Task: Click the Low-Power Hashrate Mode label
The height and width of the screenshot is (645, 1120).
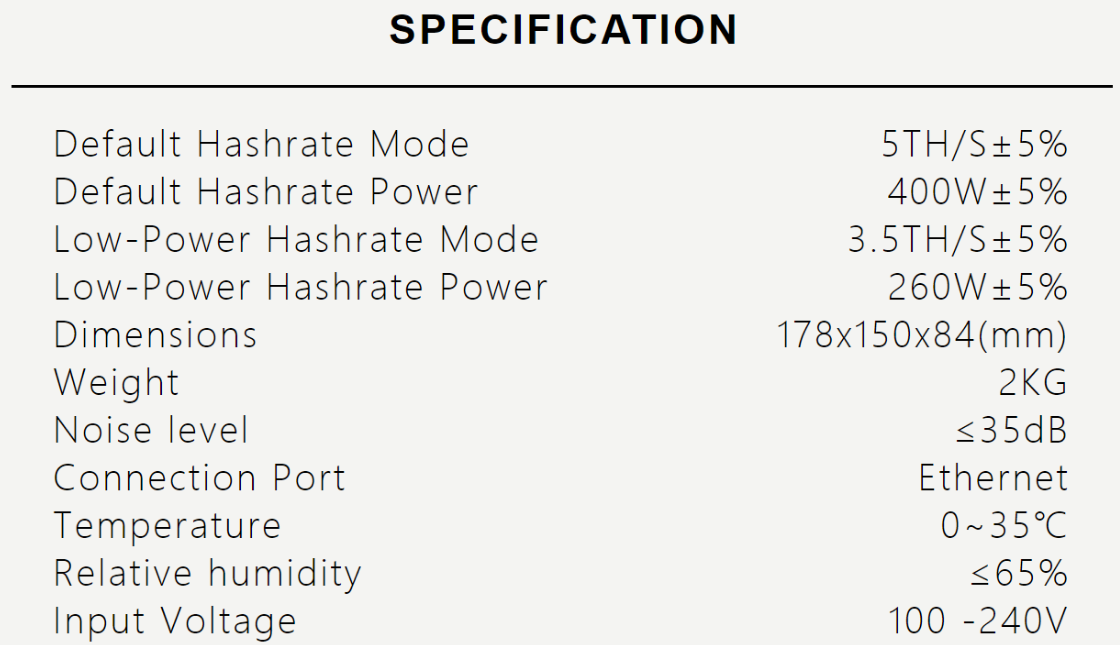Action: click(x=296, y=240)
